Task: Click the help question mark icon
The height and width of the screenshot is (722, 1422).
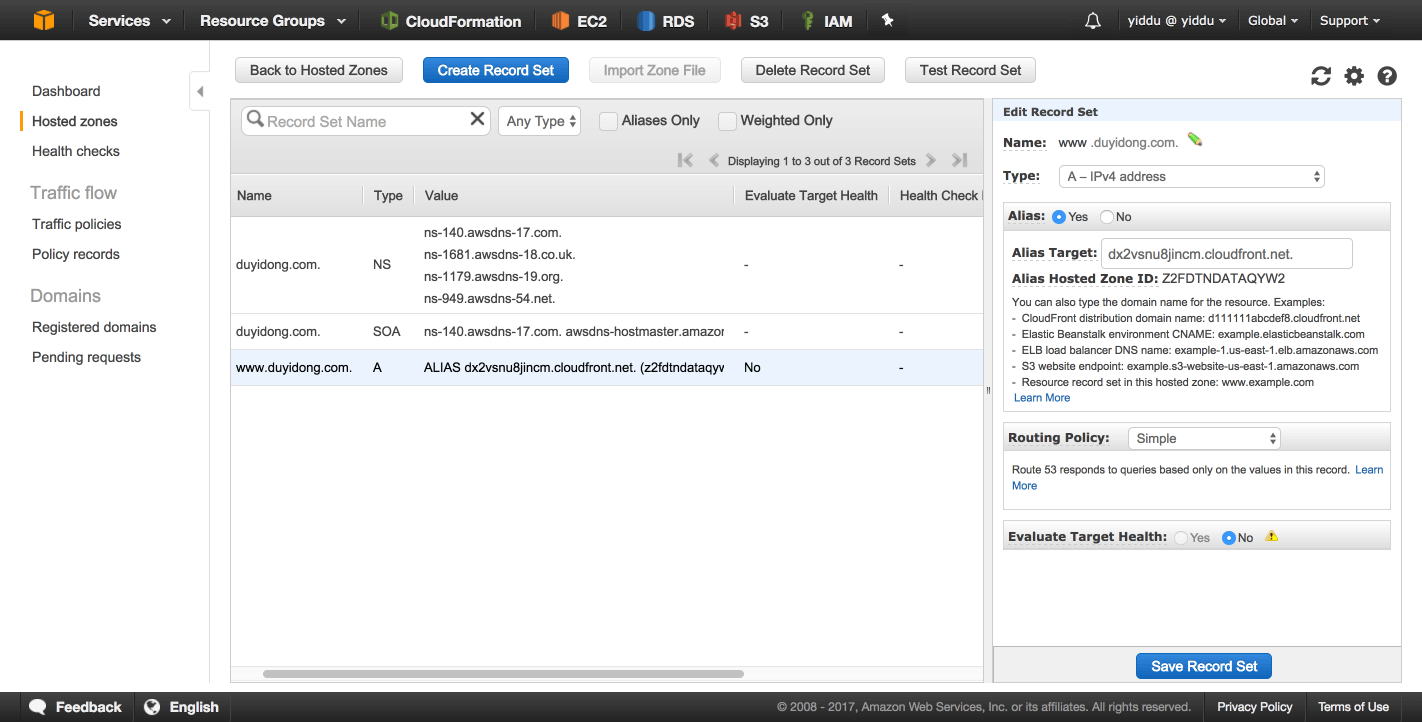Action: click(x=1387, y=76)
